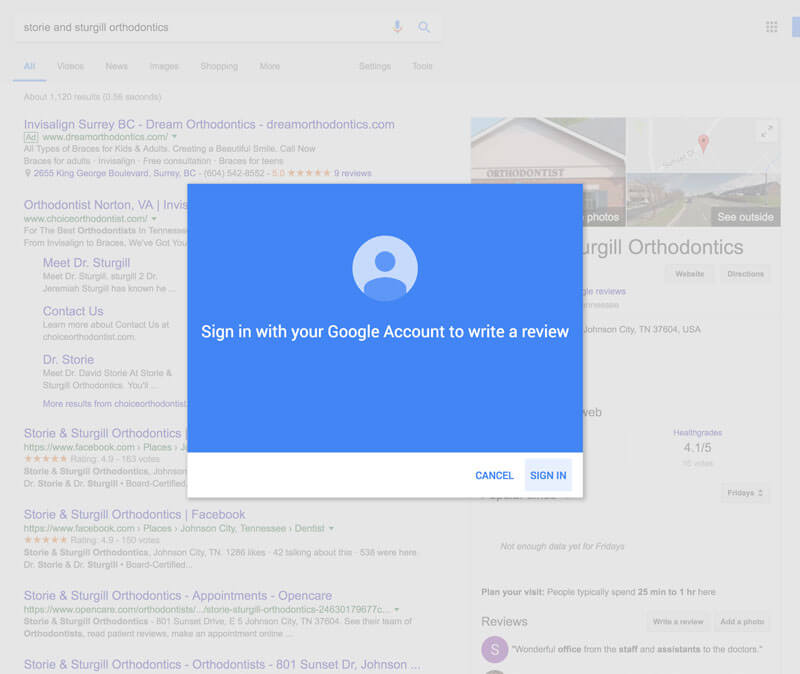Open the Contact Us sitelink
This screenshot has width=800, height=674.
pos(73,311)
